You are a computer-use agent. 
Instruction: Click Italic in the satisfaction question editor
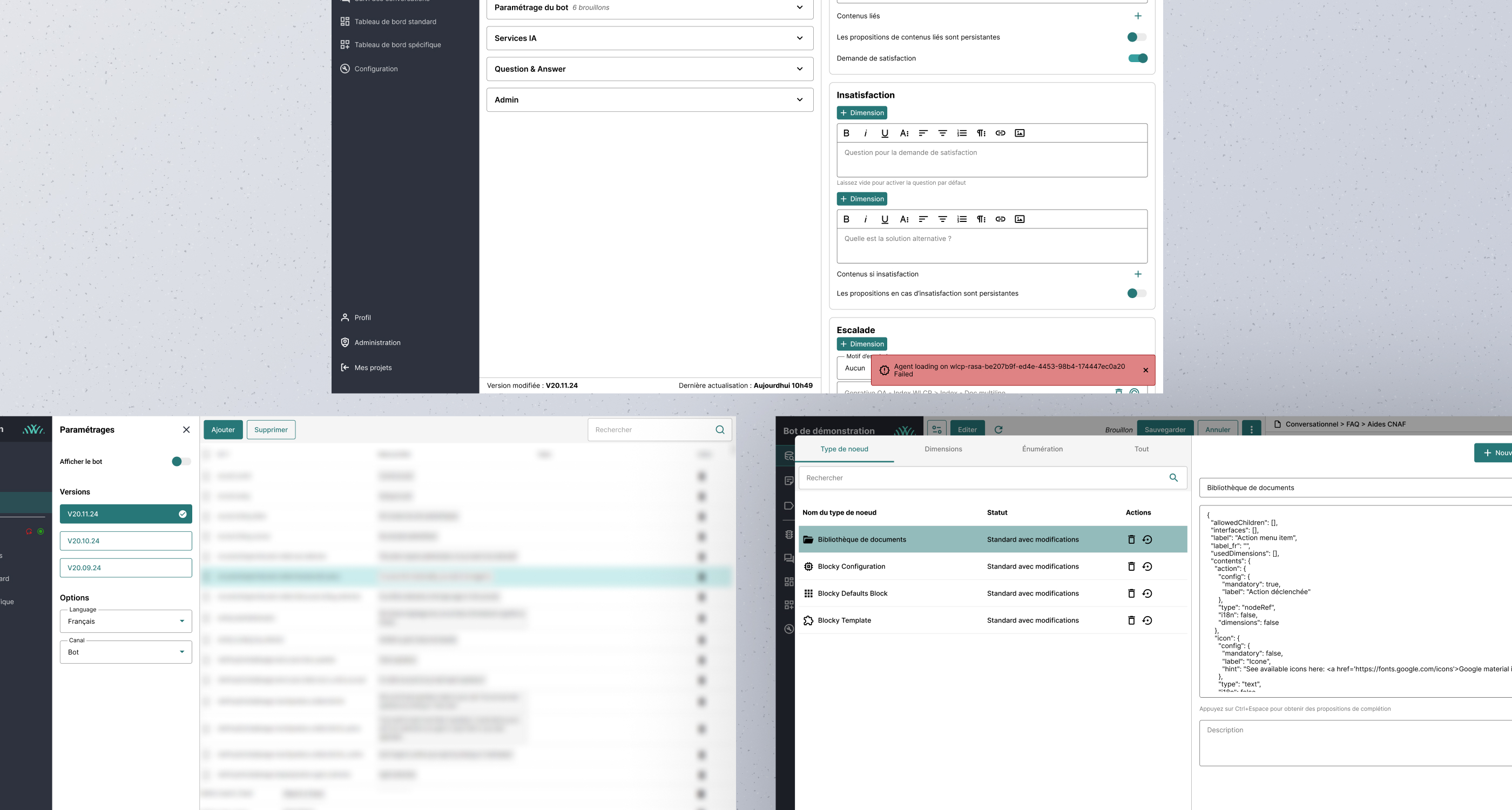click(865, 133)
